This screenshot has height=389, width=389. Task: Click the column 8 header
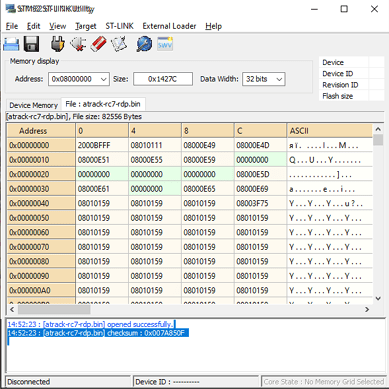[x=208, y=131]
